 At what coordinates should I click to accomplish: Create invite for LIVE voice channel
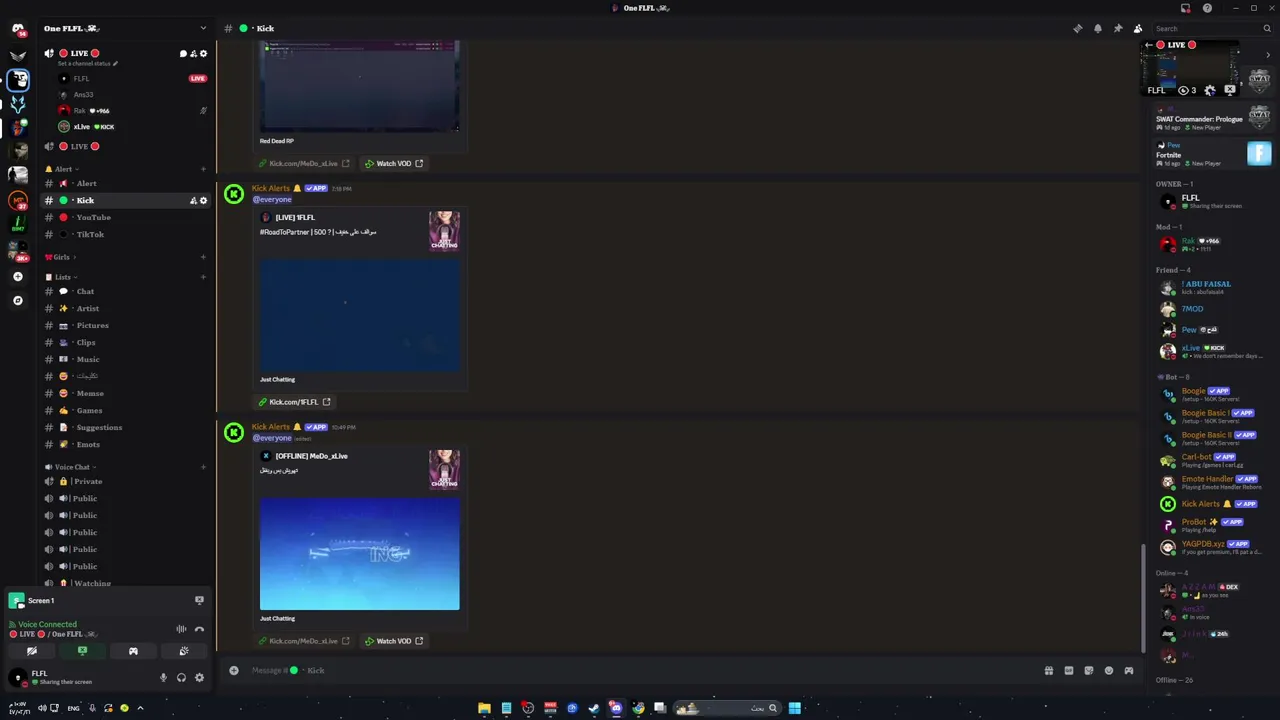(x=193, y=53)
